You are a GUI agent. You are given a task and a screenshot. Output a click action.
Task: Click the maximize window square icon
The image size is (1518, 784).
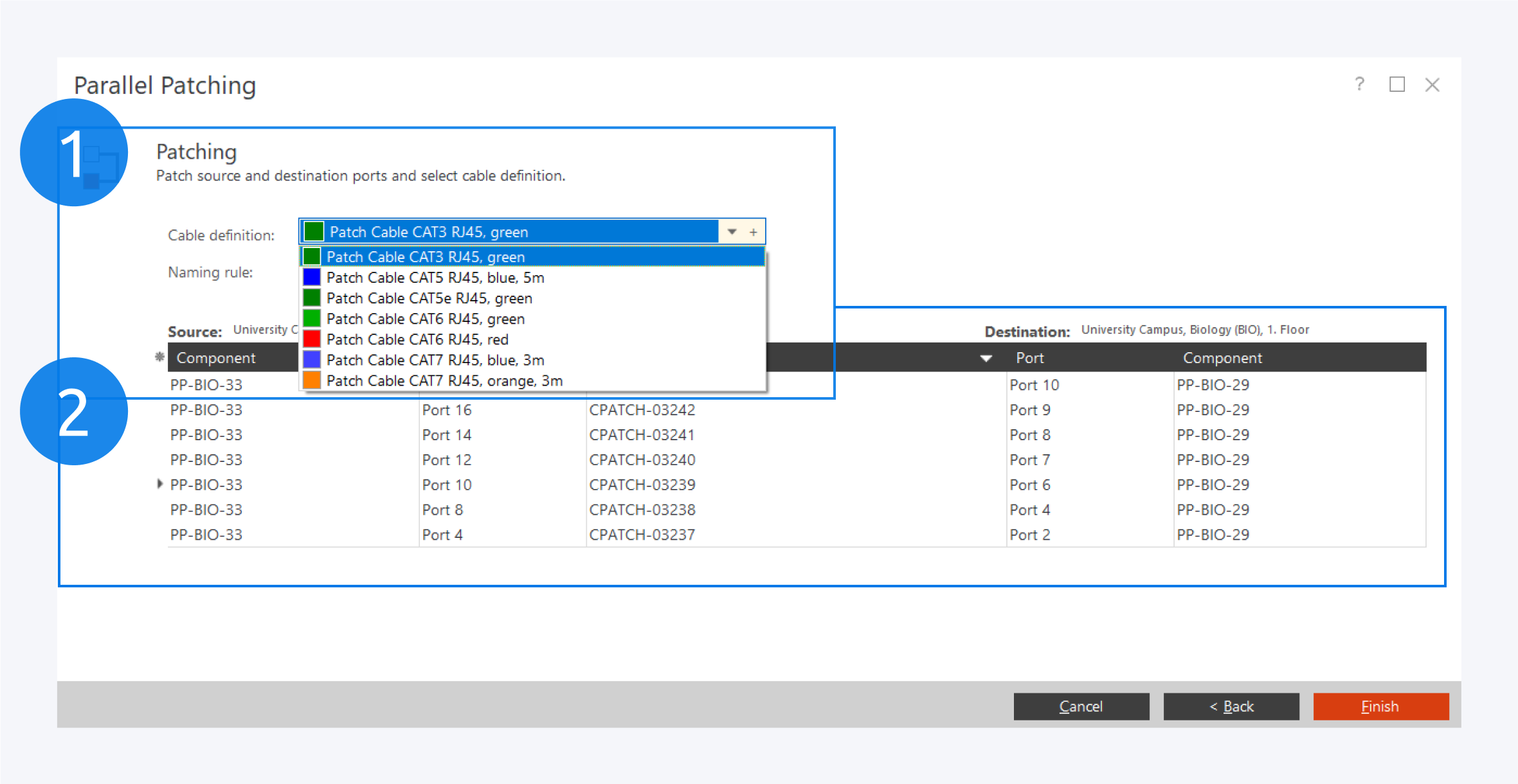[x=1396, y=84]
